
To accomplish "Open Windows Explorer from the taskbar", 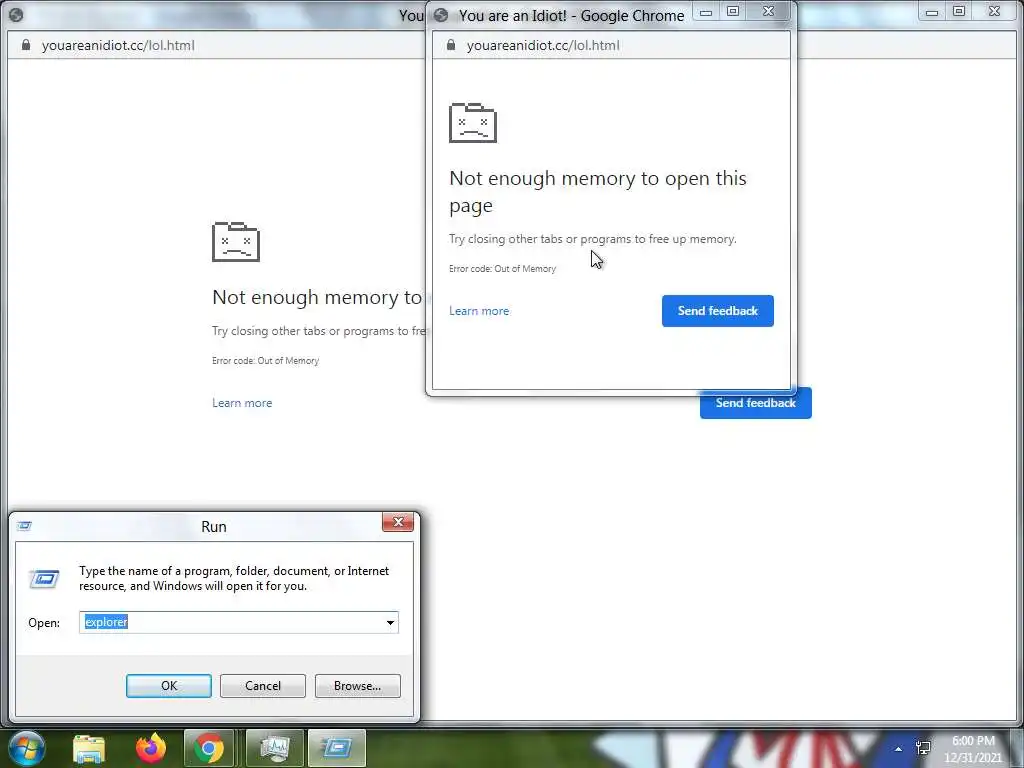I will [x=89, y=748].
